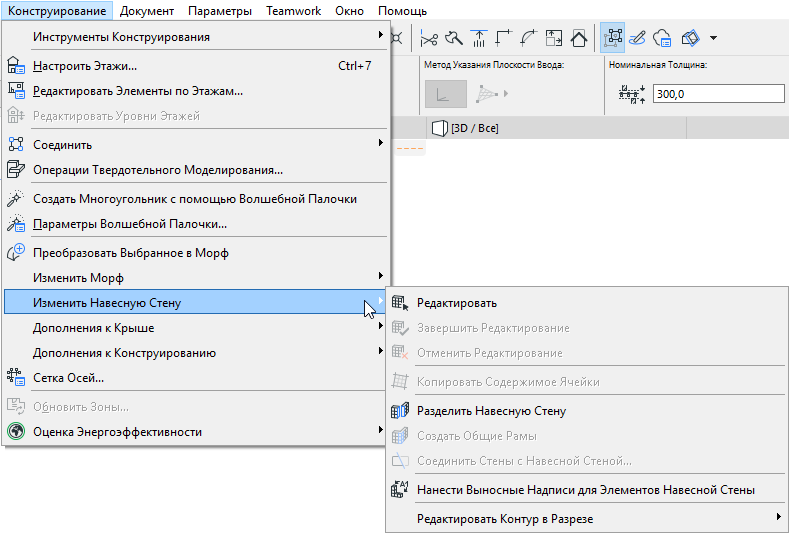Close the Конструирование menu via its title
Viewport: 789px width, 533px height.
pos(57,11)
